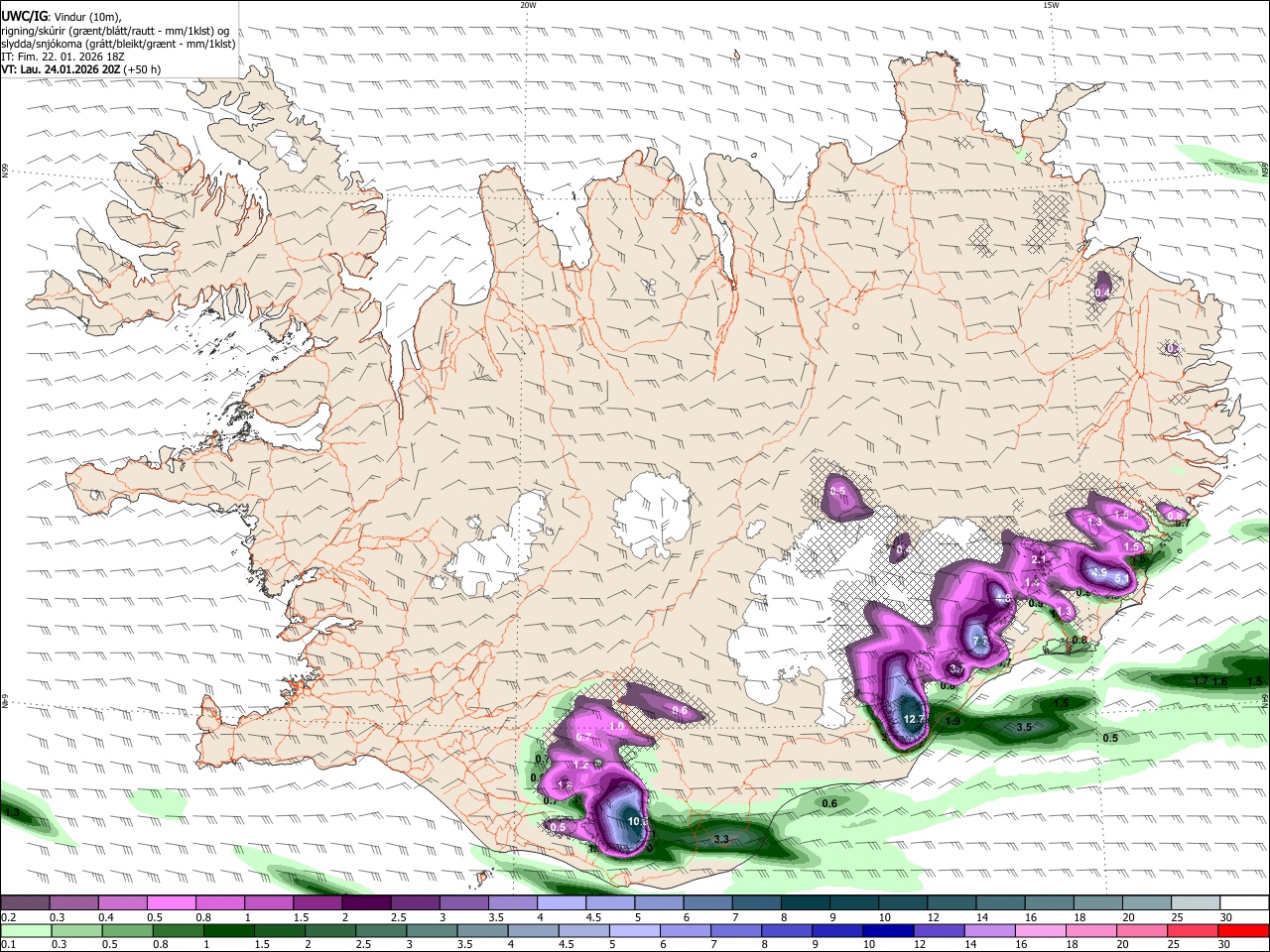Click the 12.7 precipitation value on the map
Viewport: 1270px width, 952px height.
914,719
